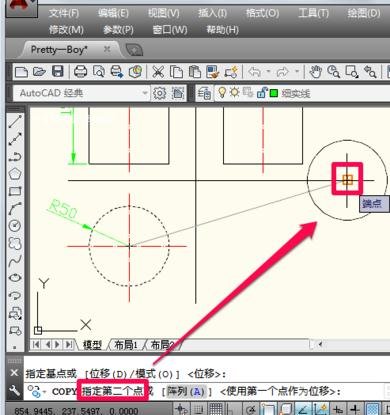The height and width of the screenshot is (415, 390).
Task: Click the Make Block tool
Action: click(x=15, y=330)
